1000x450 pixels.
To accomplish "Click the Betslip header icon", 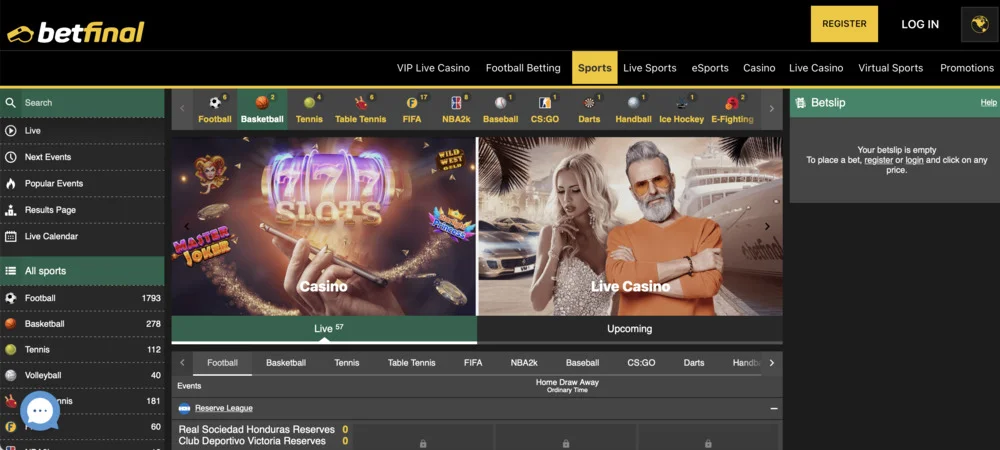I will (x=800, y=103).
